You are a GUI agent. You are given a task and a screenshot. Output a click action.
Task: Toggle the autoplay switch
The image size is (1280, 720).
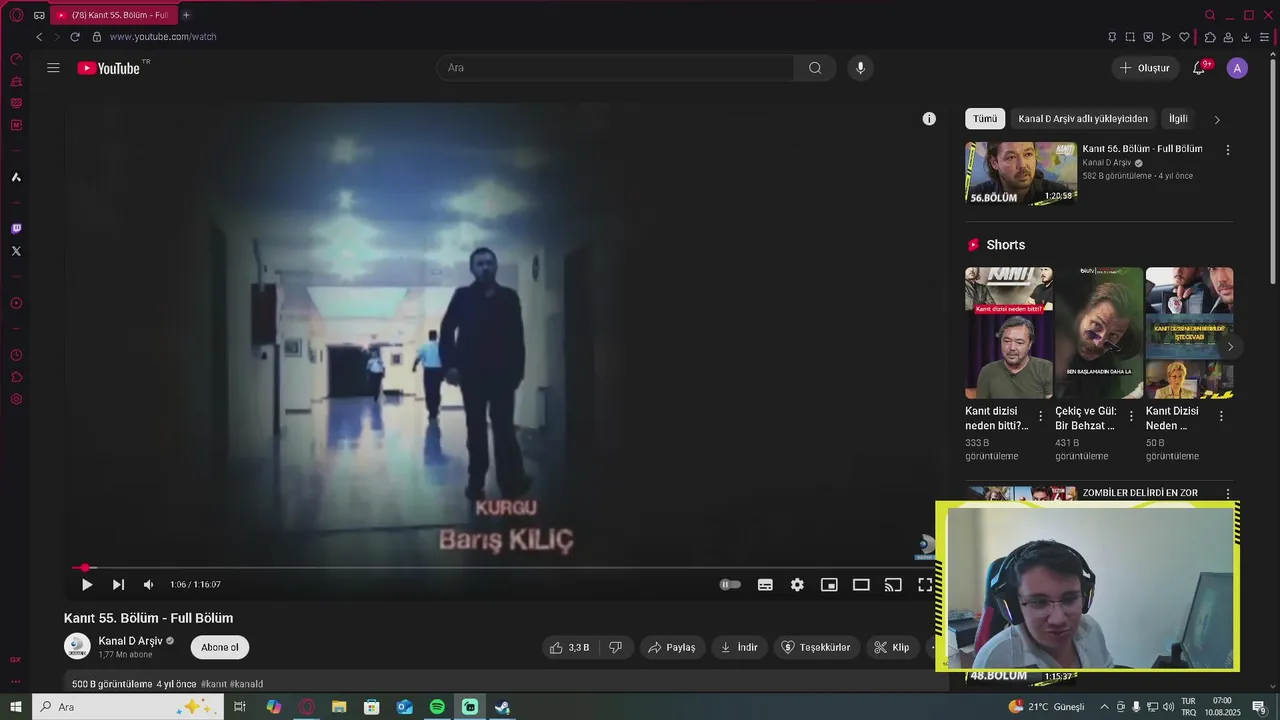[730, 585]
